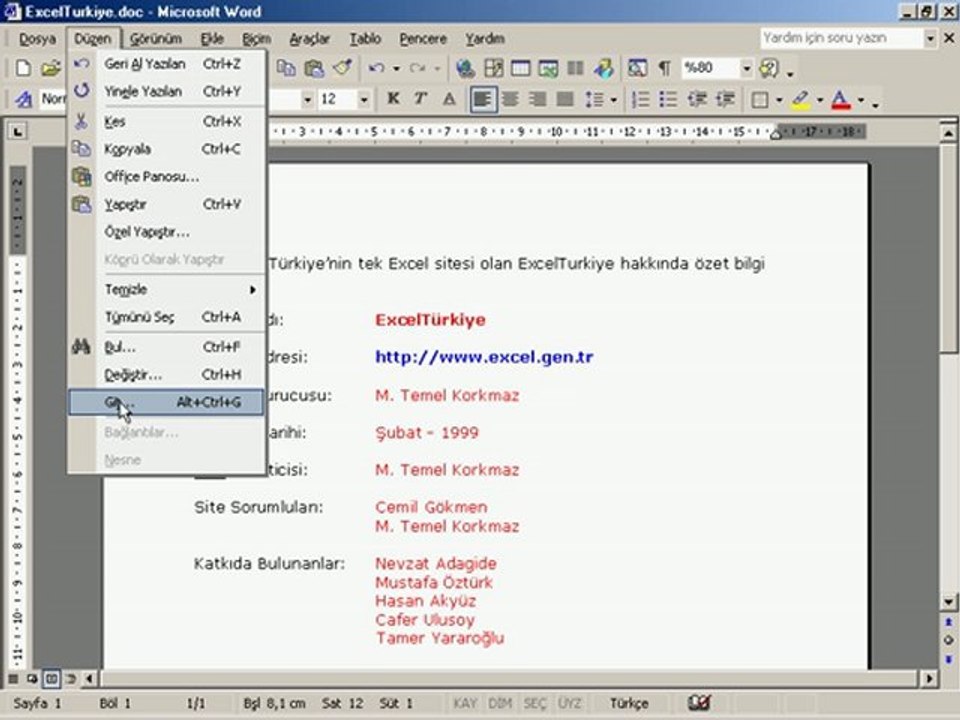Image resolution: width=960 pixels, height=720 pixels.
Task: Choose Tümünü Seç from the menu
Action: 167,317
